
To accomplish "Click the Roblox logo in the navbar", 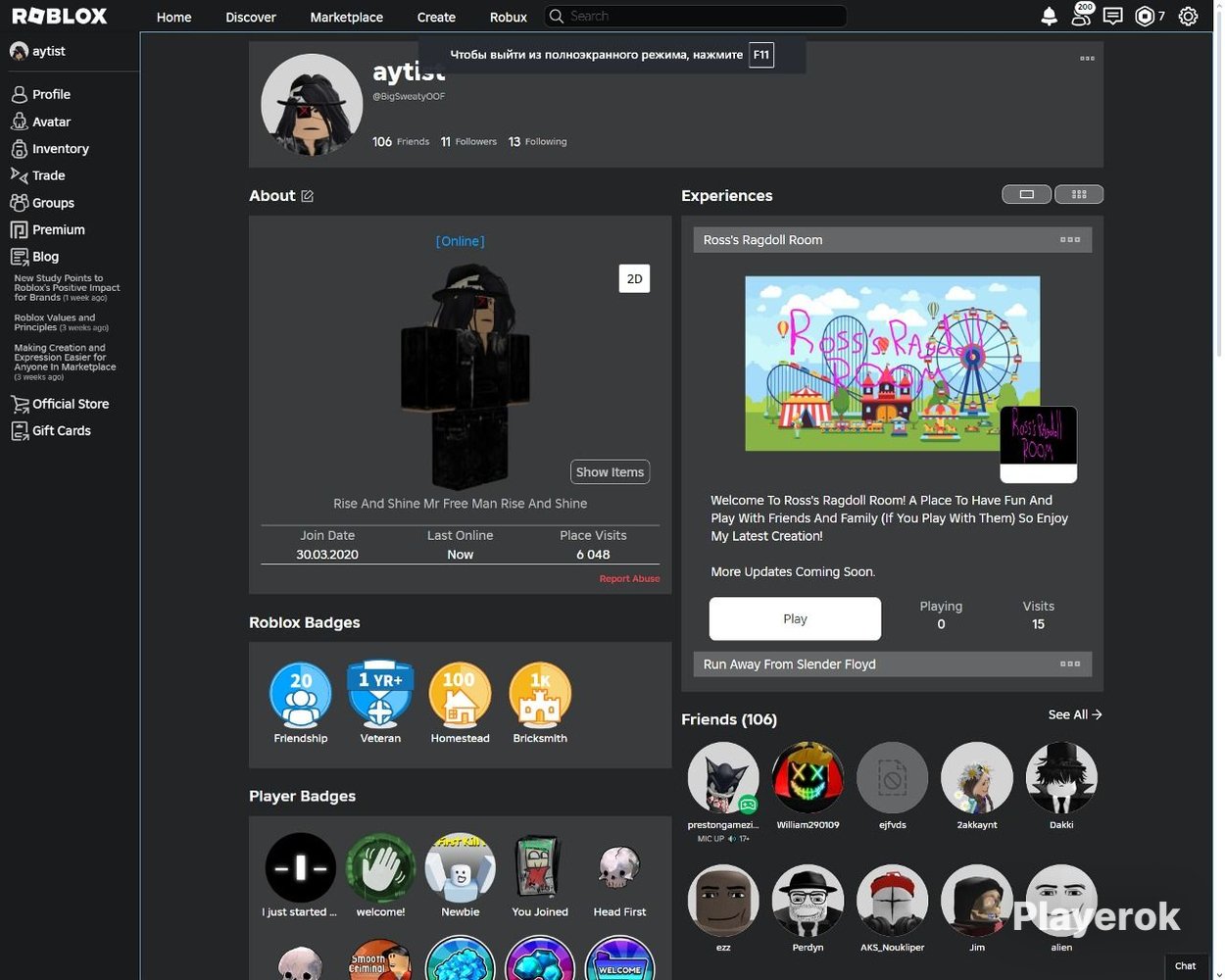I will click(x=60, y=17).
